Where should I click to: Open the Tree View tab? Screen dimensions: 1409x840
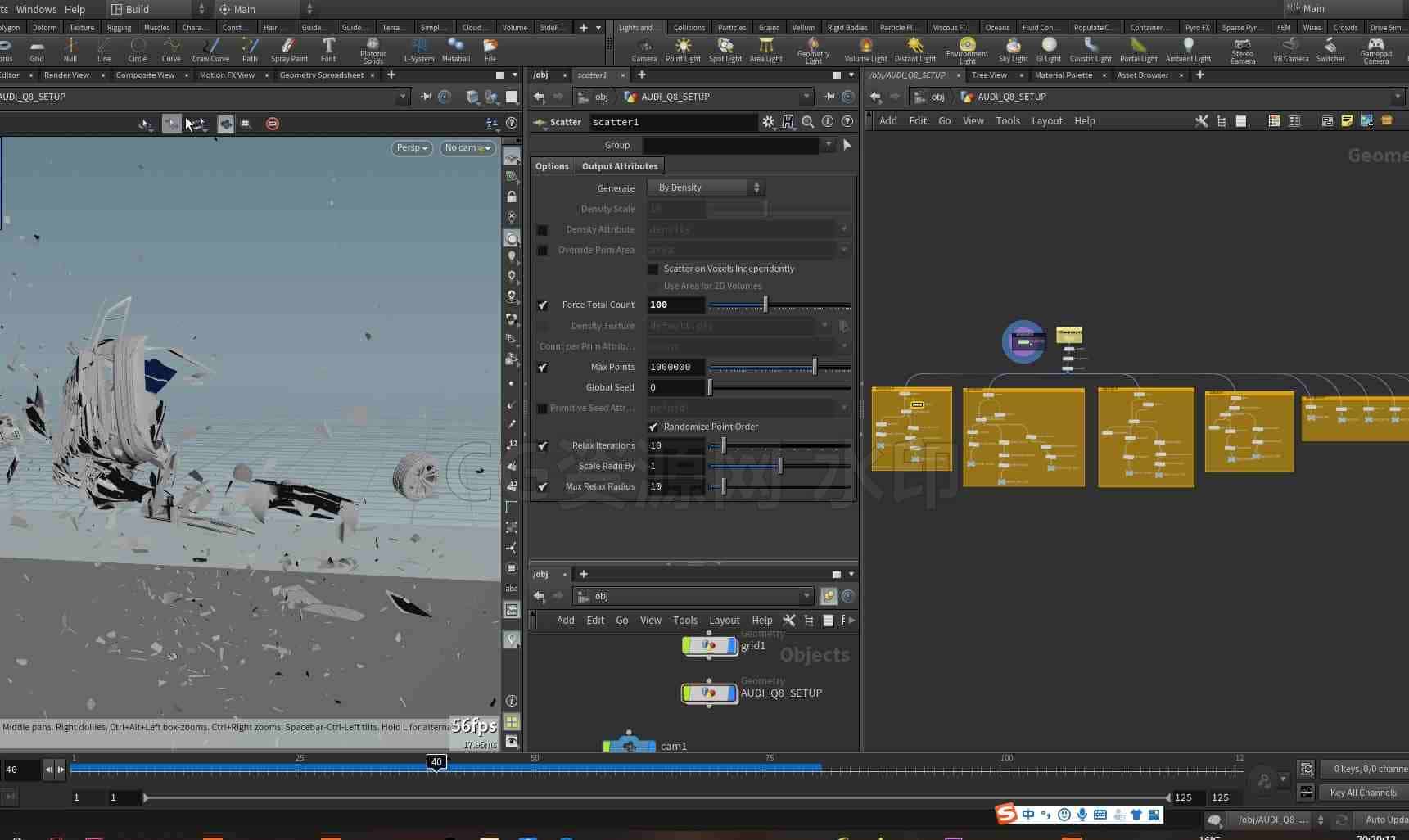tap(989, 75)
